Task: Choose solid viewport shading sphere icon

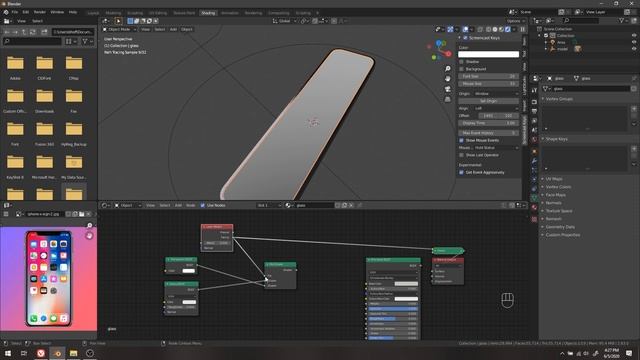Action: (495, 29)
